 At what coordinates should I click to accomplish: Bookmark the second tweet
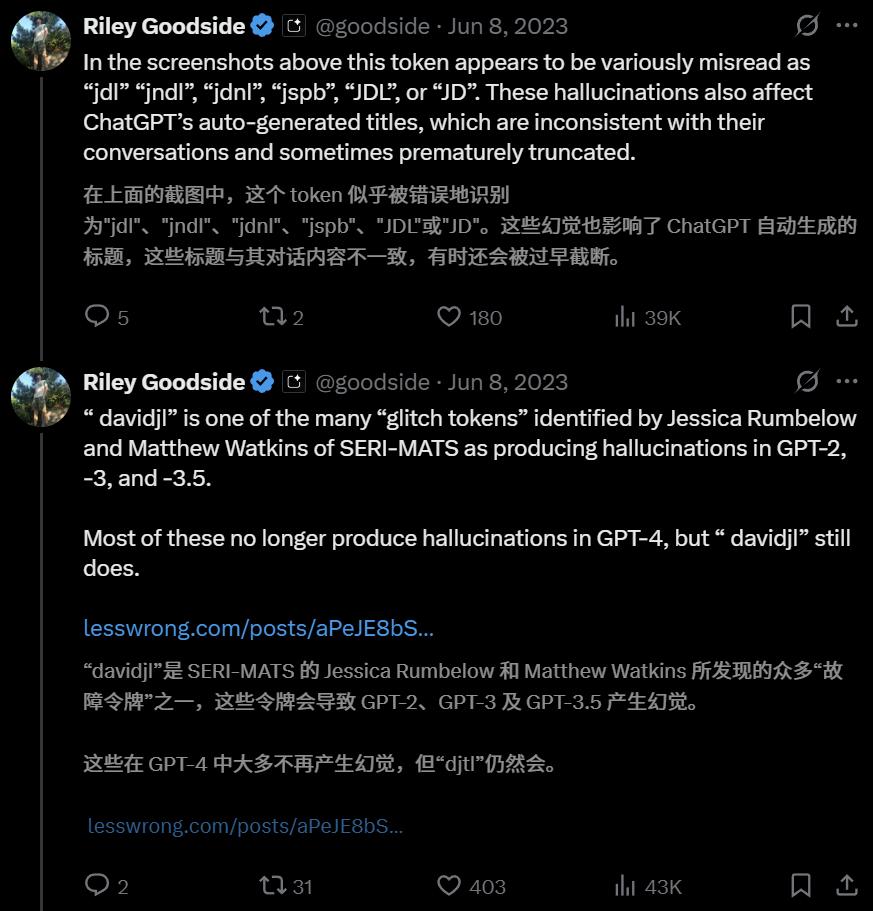(x=800, y=886)
